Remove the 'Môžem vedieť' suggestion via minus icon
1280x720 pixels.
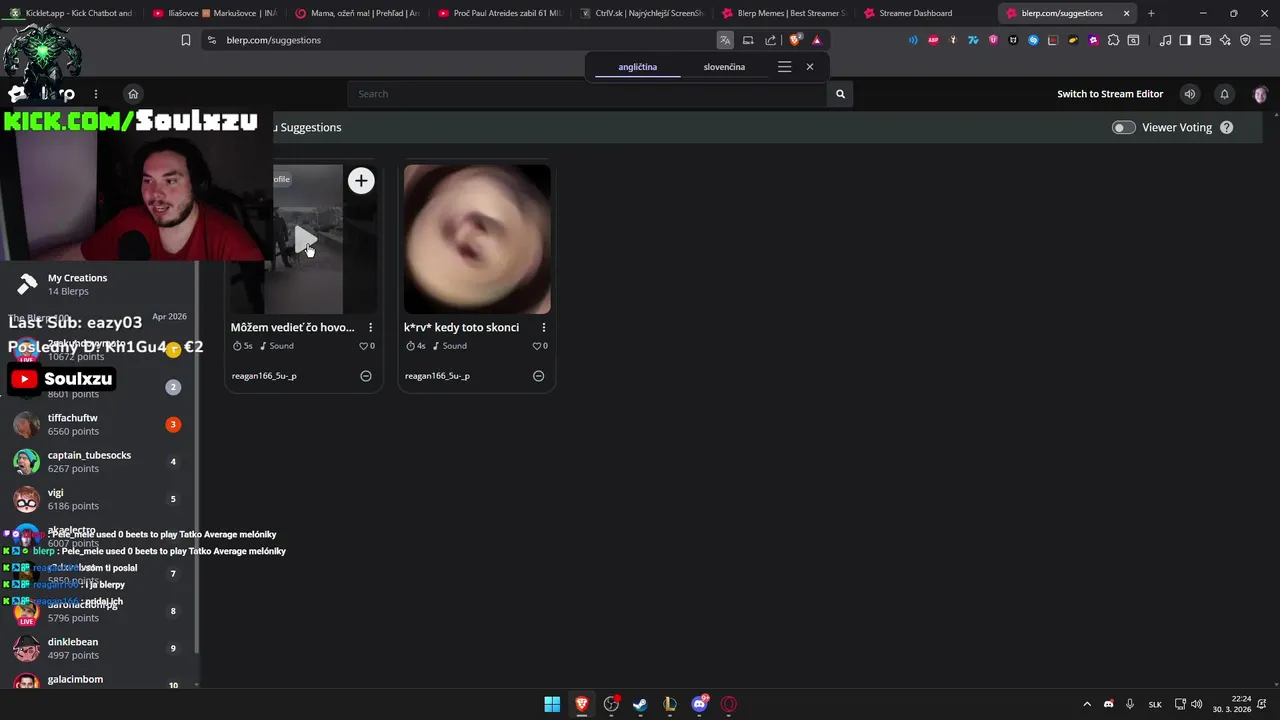[x=366, y=376]
